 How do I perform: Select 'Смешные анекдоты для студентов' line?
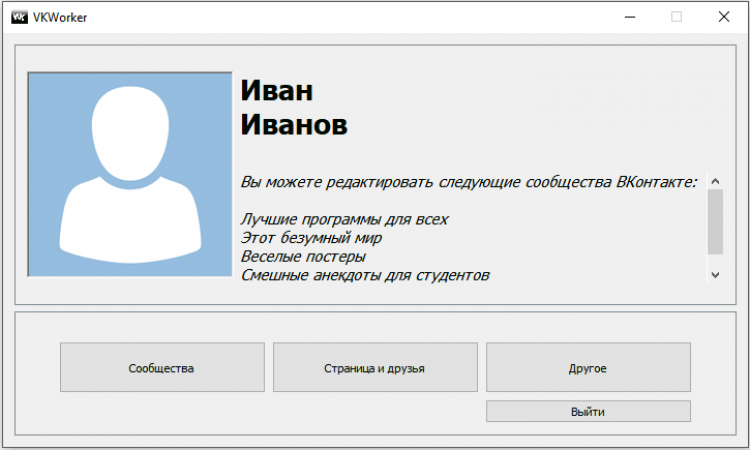[365, 275]
